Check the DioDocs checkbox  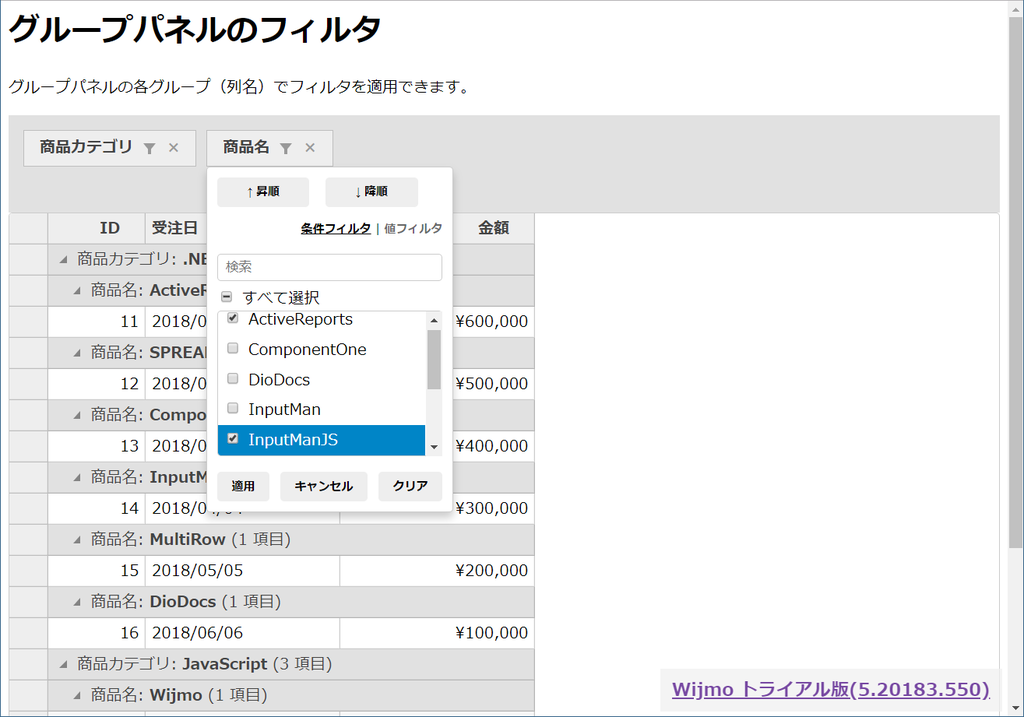point(232,379)
